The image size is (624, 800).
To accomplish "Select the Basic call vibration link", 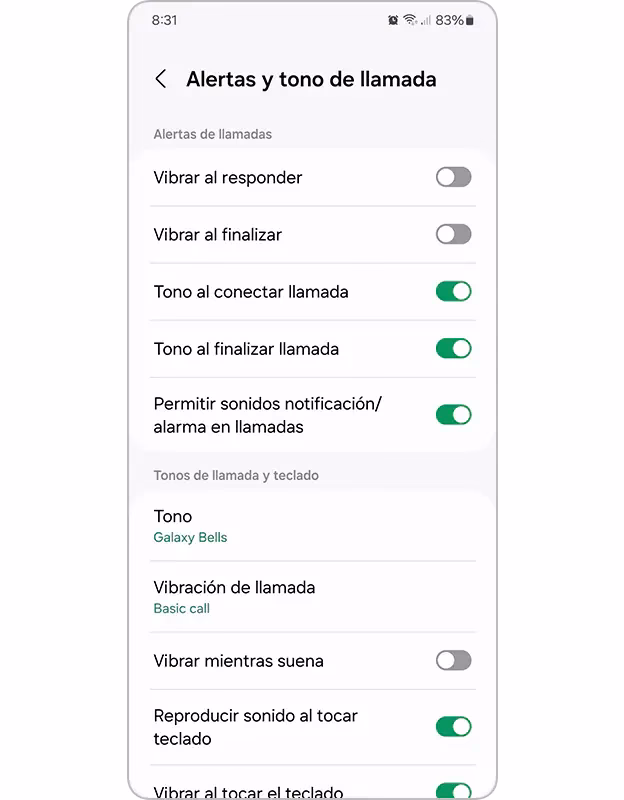I will (181, 608).
